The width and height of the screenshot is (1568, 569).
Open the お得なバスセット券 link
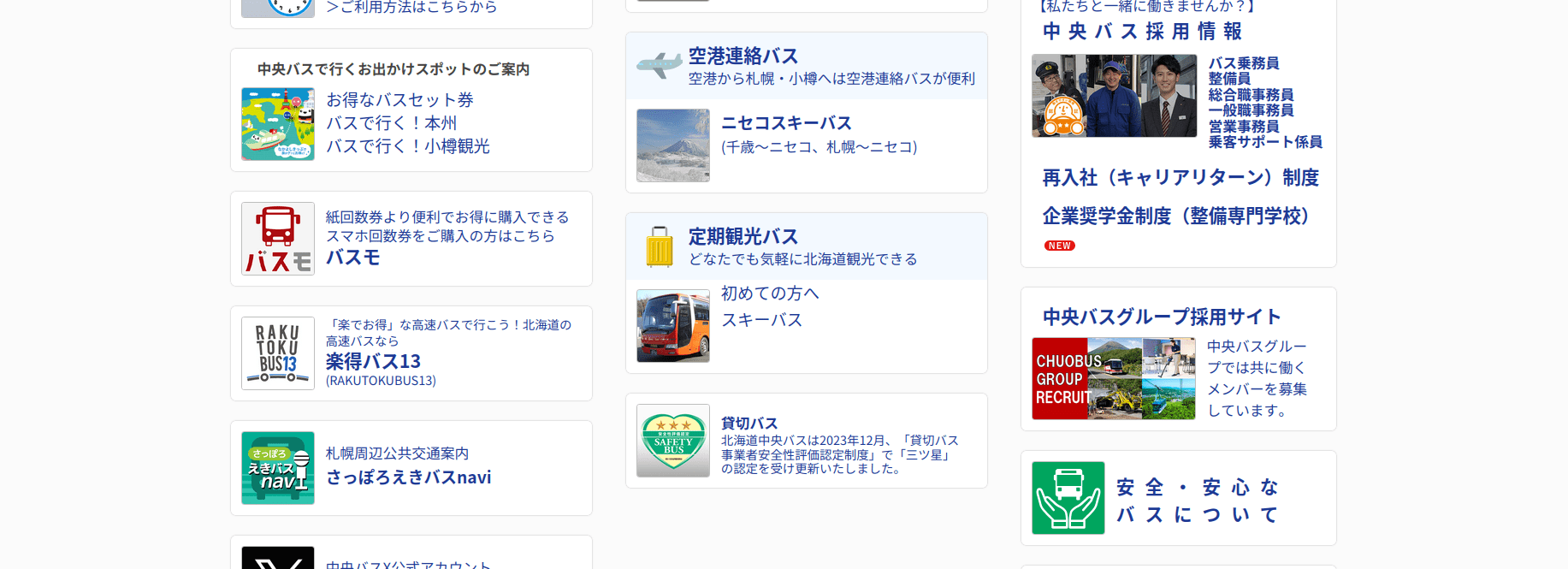pyautogui.click(x=399, y=100)
